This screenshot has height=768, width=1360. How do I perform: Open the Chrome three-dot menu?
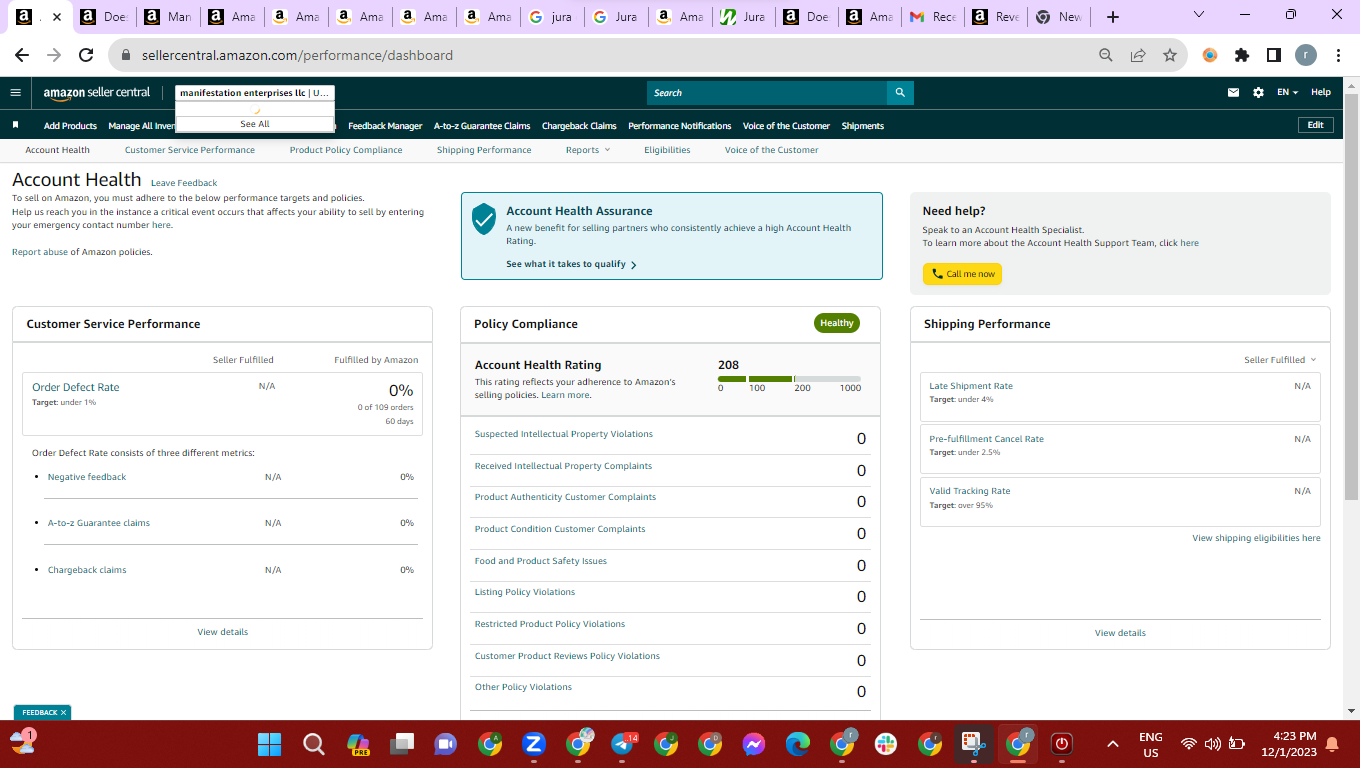click(x=1338, y=55)
